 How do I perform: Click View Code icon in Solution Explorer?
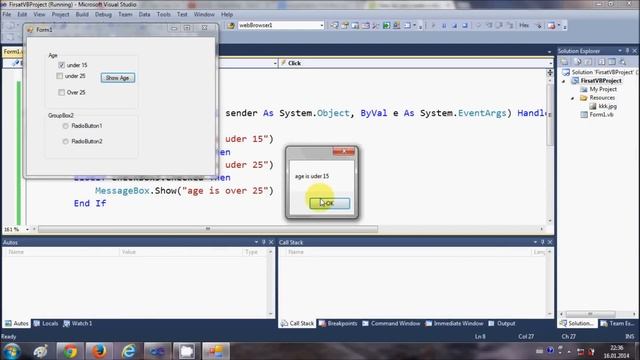pyautogui.click(x=601, y=62)
